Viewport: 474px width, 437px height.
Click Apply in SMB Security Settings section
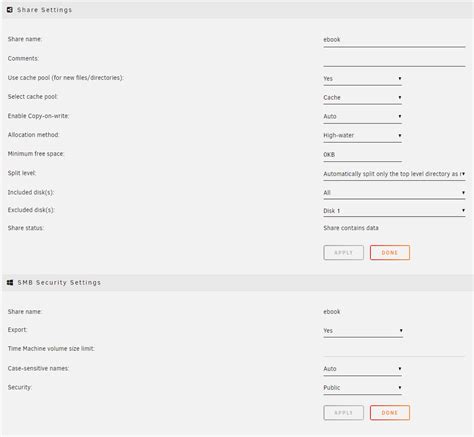(x=343, y=413)
